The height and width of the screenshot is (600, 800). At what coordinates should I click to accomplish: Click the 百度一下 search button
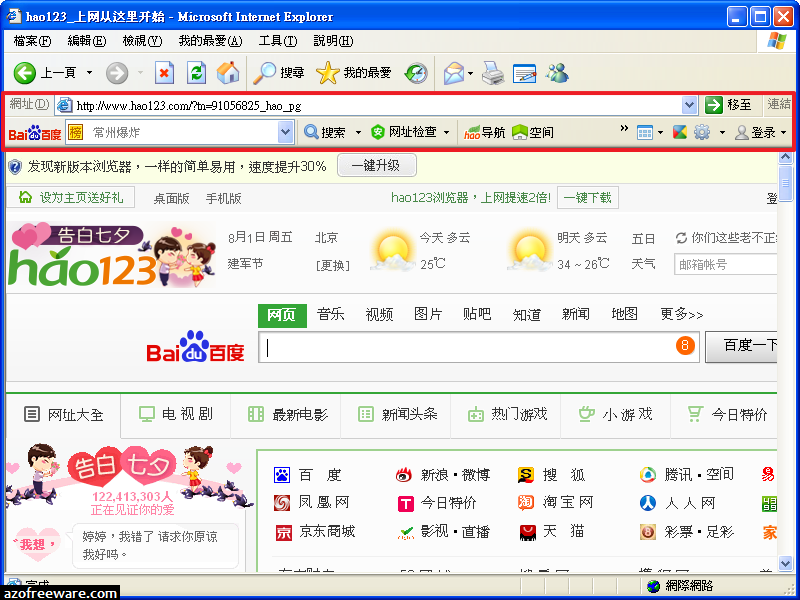point(741,346)
